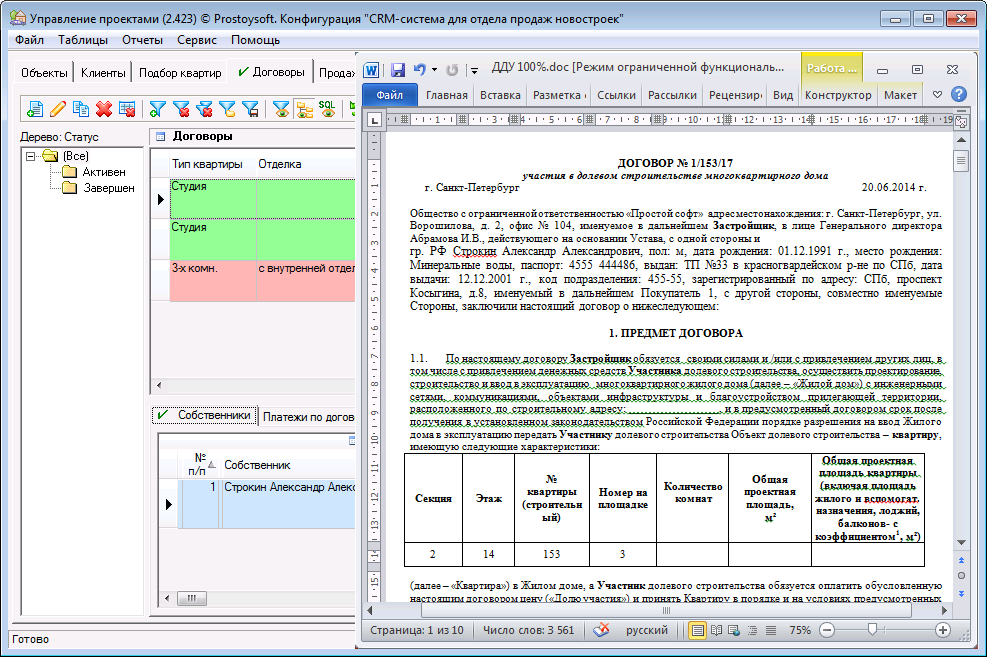Save the Word document with floppy icon
Viewport: 987px width, 657px height.
tap(397, 70)
